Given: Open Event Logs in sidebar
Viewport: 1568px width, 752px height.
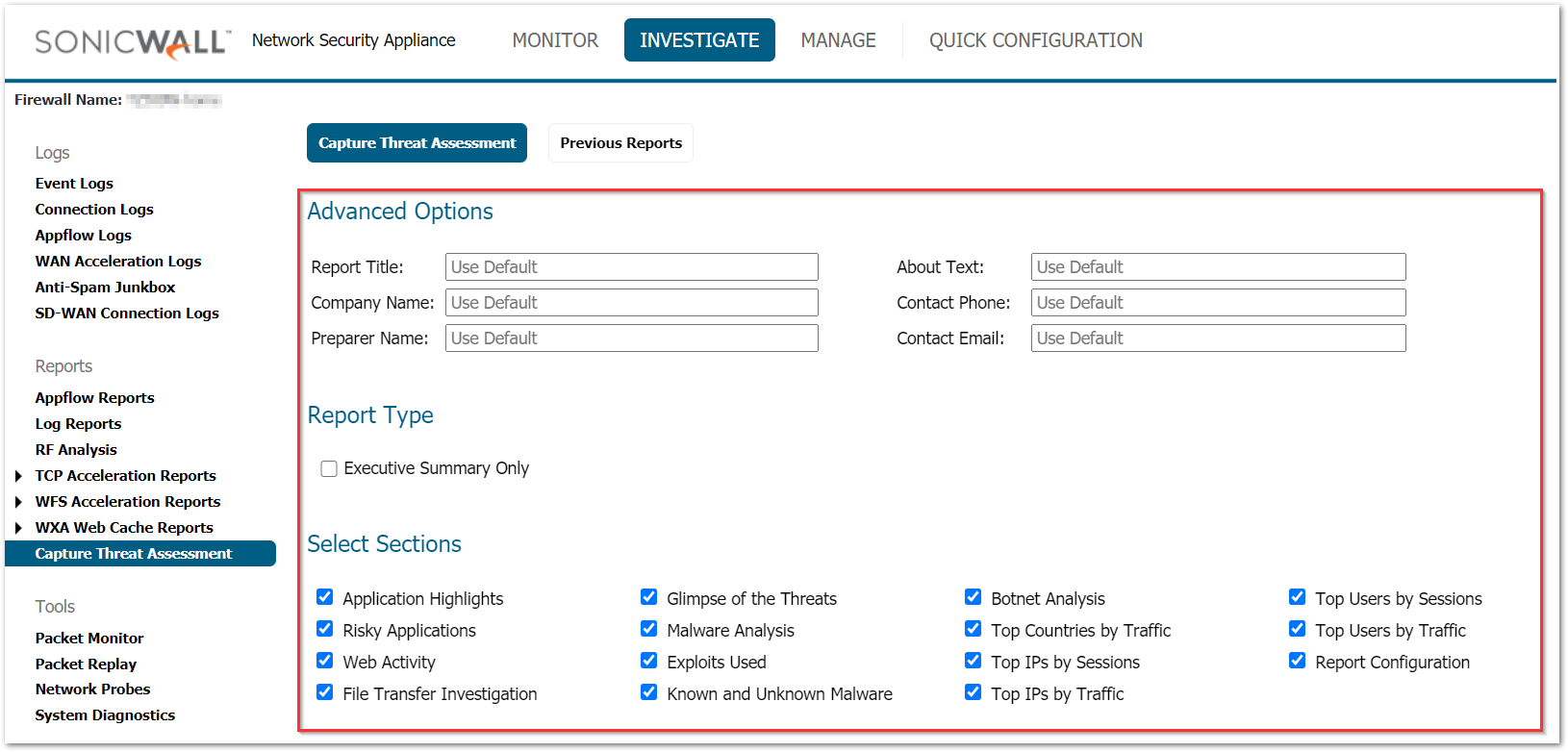Looking at the screenshot, I should pyautogui.click(x=74, y=183).
